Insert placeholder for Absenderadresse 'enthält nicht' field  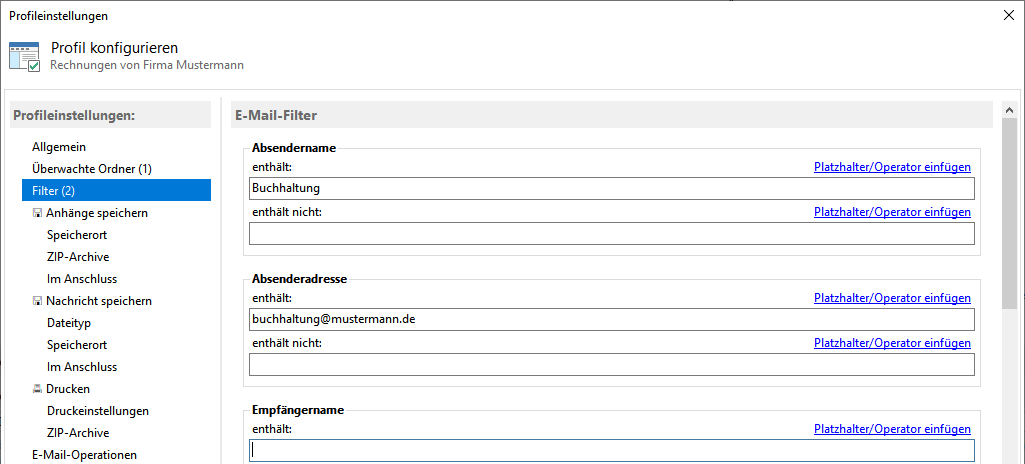tap(892, 343)
